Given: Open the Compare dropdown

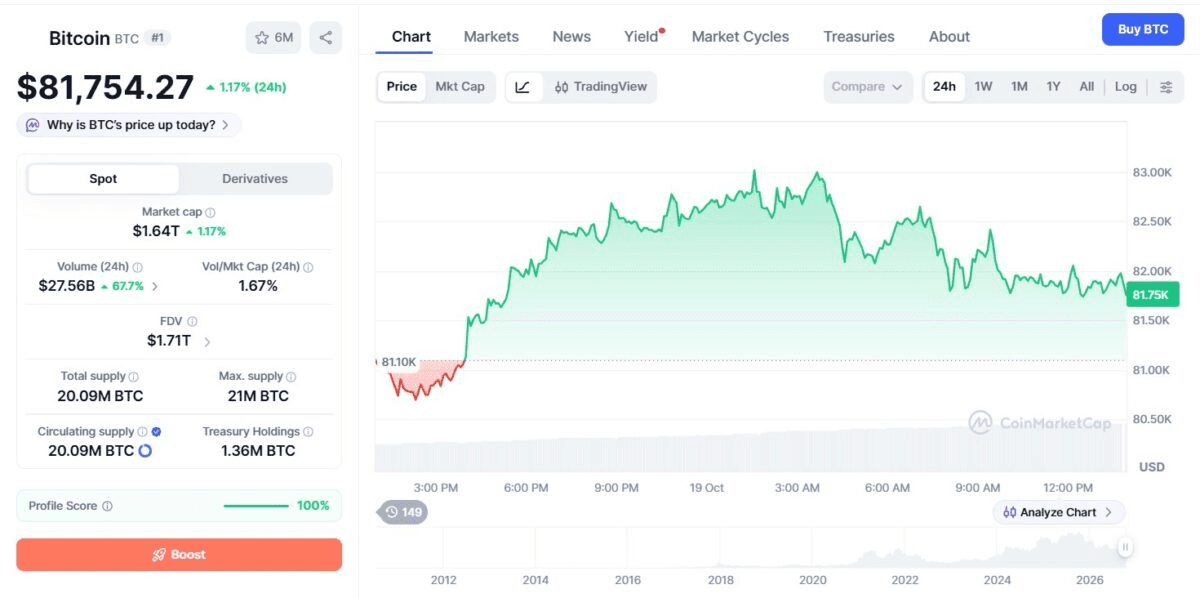Looking at the screenshot, I should [x=867, y=87].
